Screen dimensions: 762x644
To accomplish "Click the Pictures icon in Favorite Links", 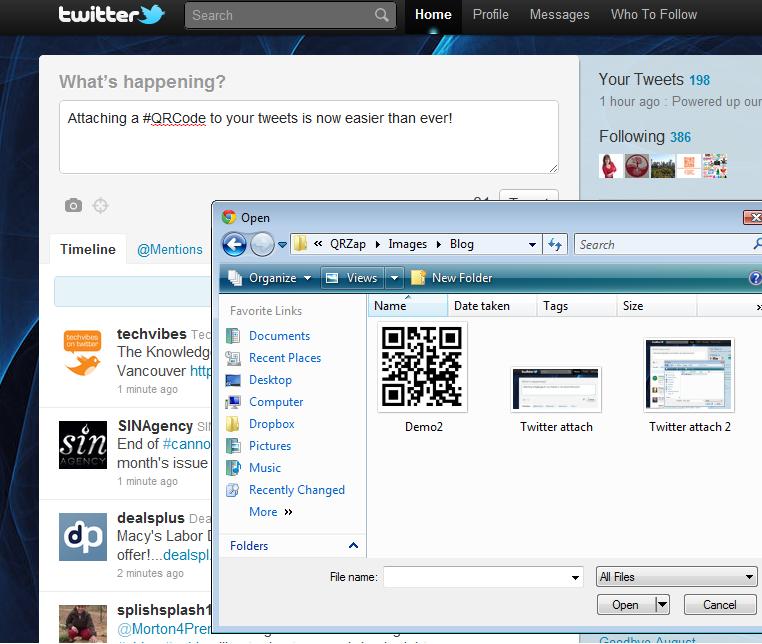I will (x=233, y=446).
